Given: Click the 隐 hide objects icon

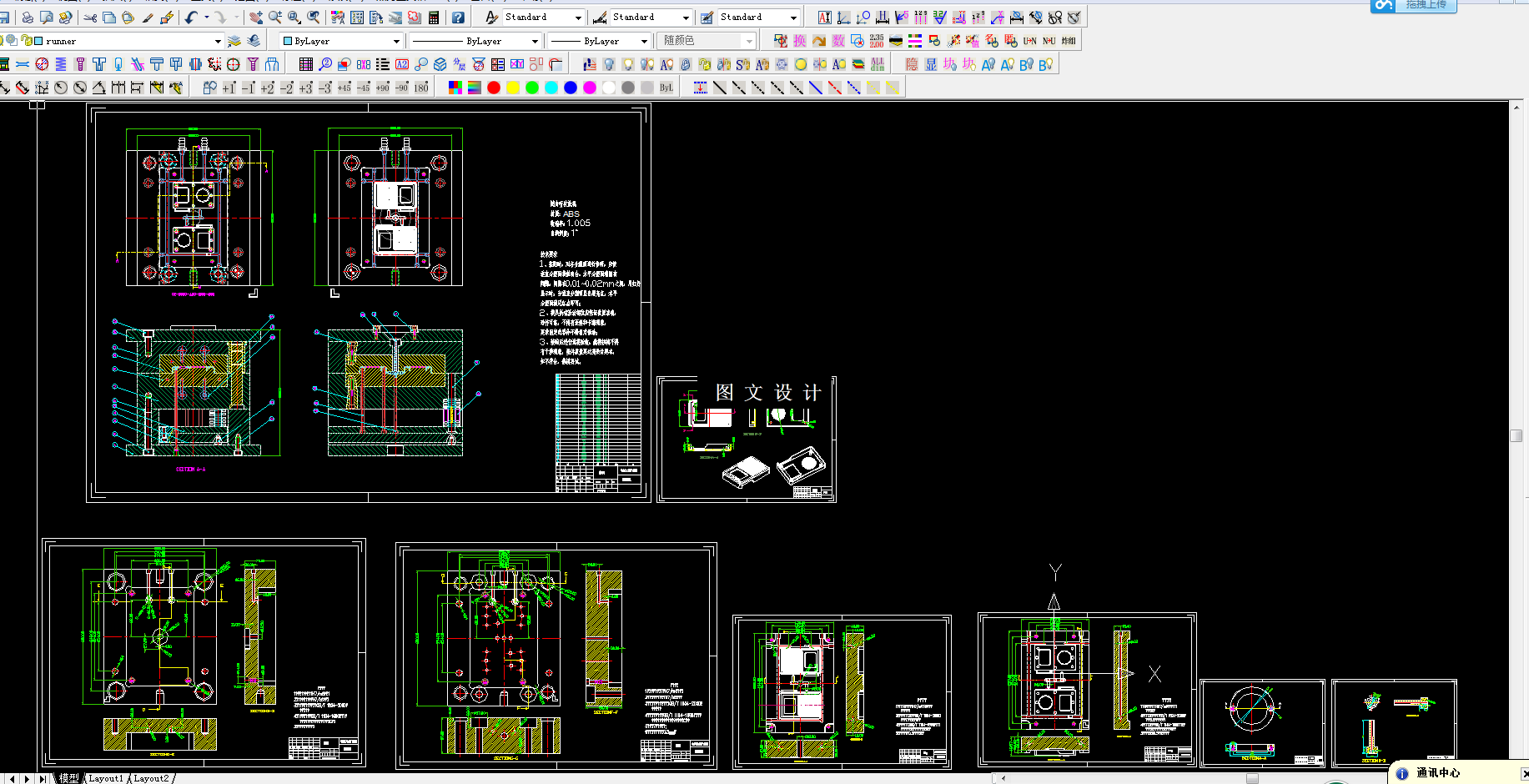Looking at the screenshot, I should pyautogui.click(x=912, y=64).
